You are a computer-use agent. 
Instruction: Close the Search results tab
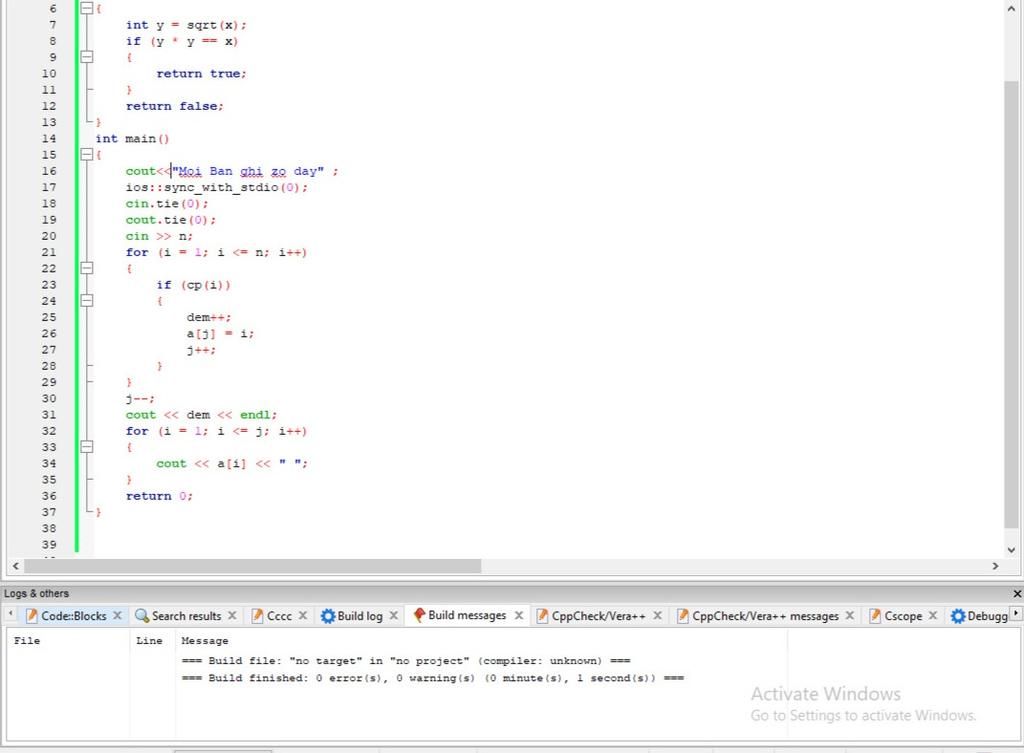tap(232, 616)
